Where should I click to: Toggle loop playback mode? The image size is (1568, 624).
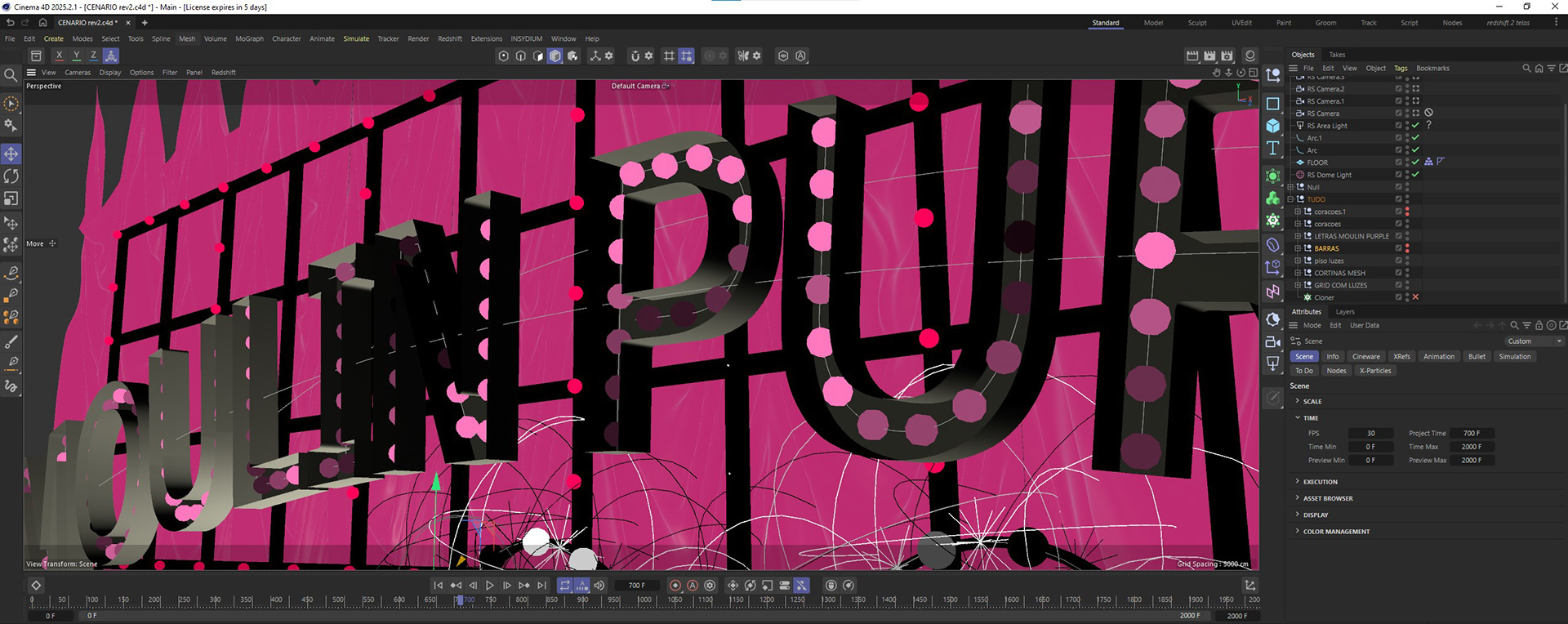point(565,586)
